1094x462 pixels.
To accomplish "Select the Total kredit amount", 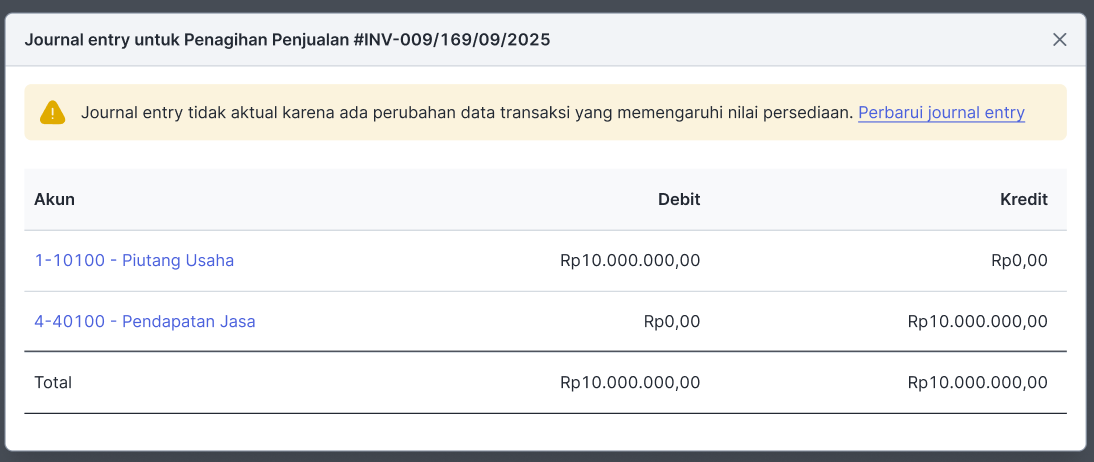I will point(977,382).
